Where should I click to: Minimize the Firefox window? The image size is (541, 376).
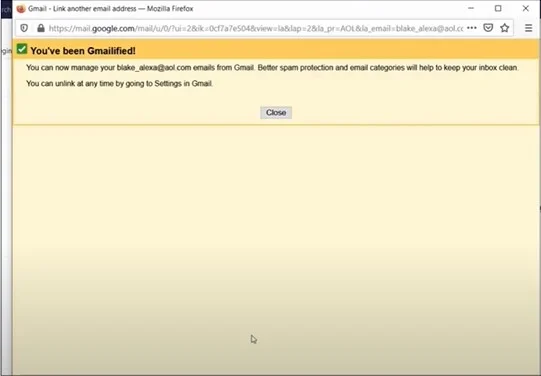pyautogui.click(x=471, y=8)
